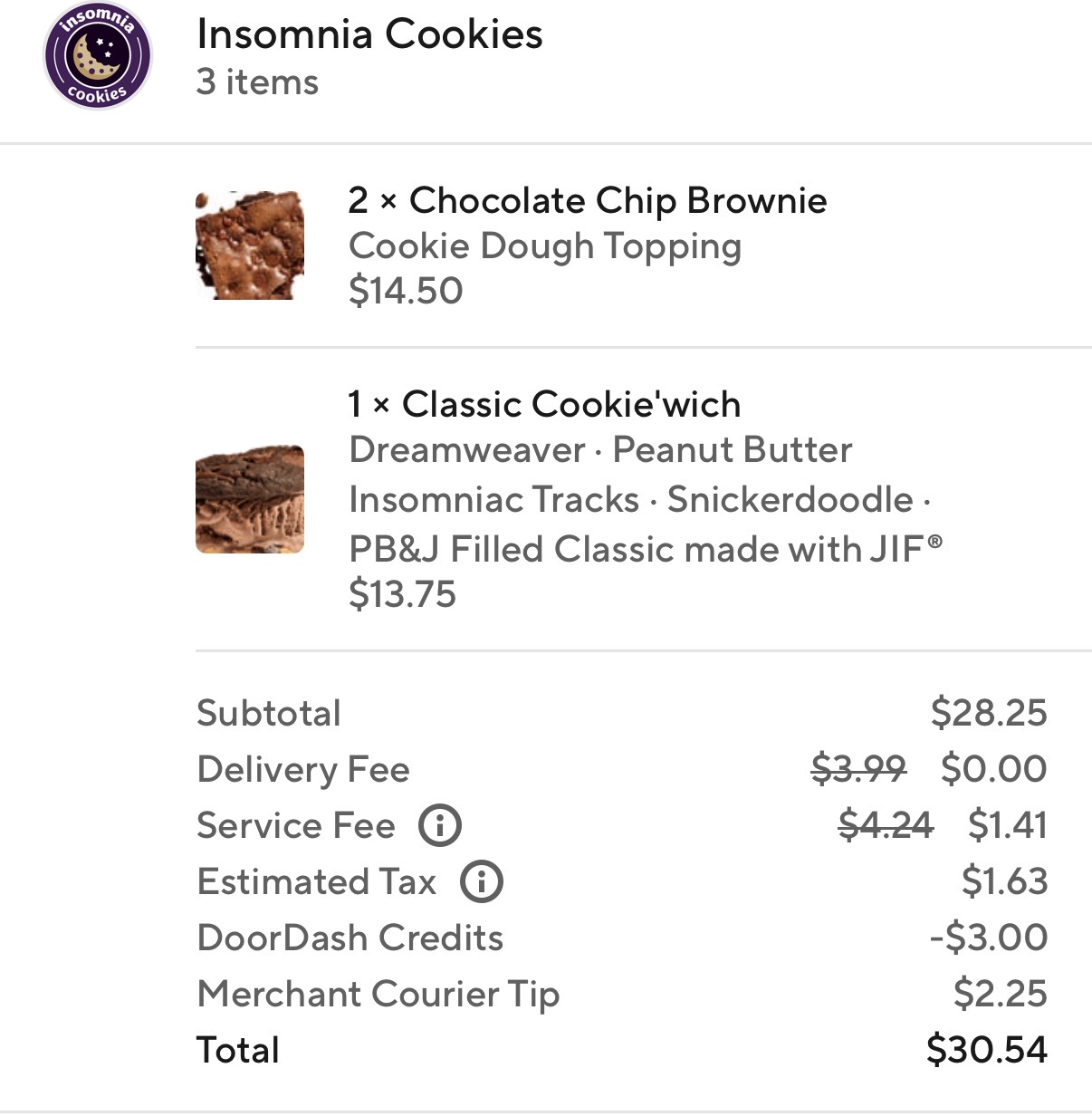The image size is (1092, 1116).
Task: Click the $14.50 brownie price
Action: [x=404, y=291]
